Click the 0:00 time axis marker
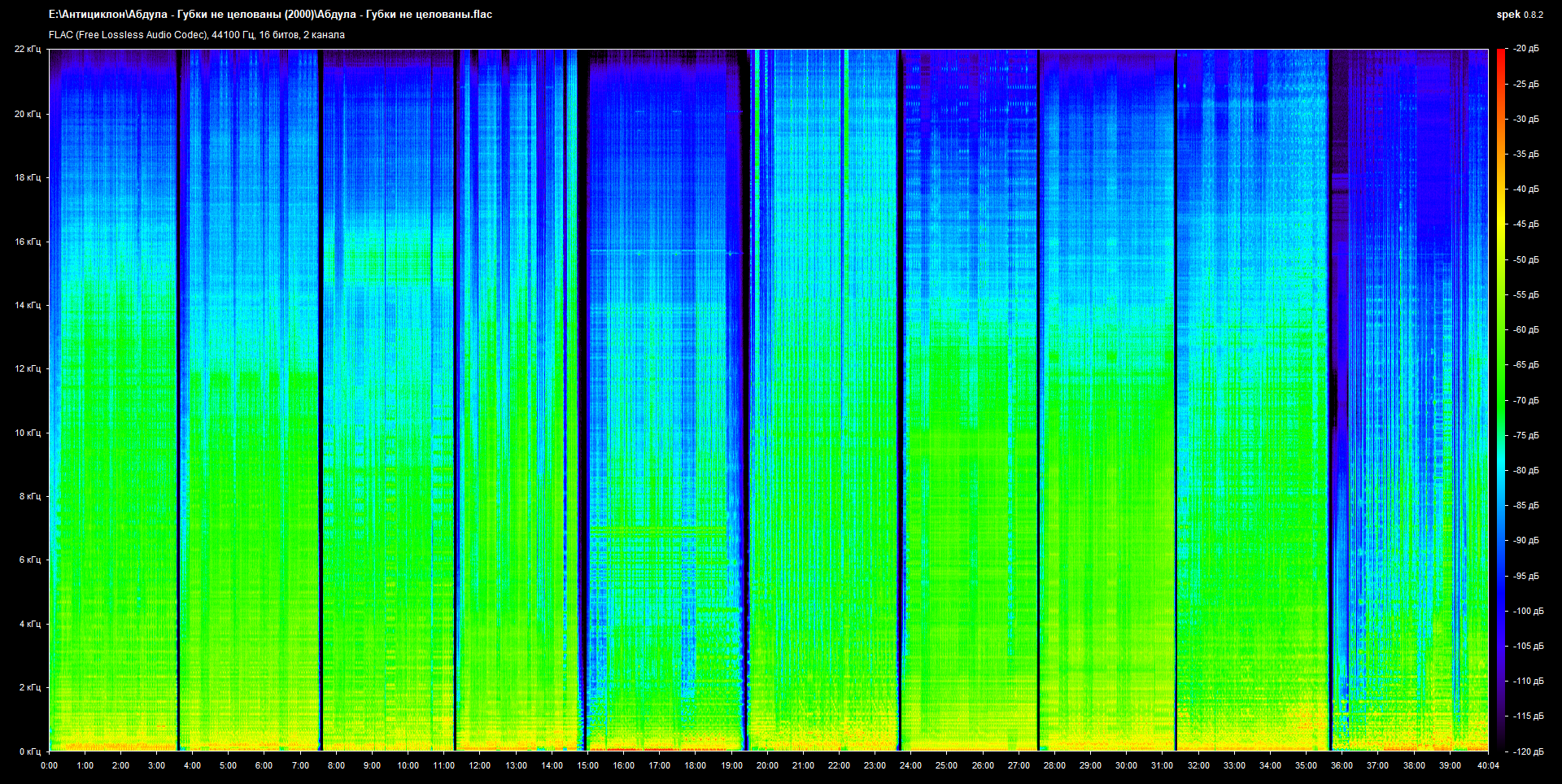Image resolution: width=1562 pixels, height=784 pixels. (x=49, y=765)
